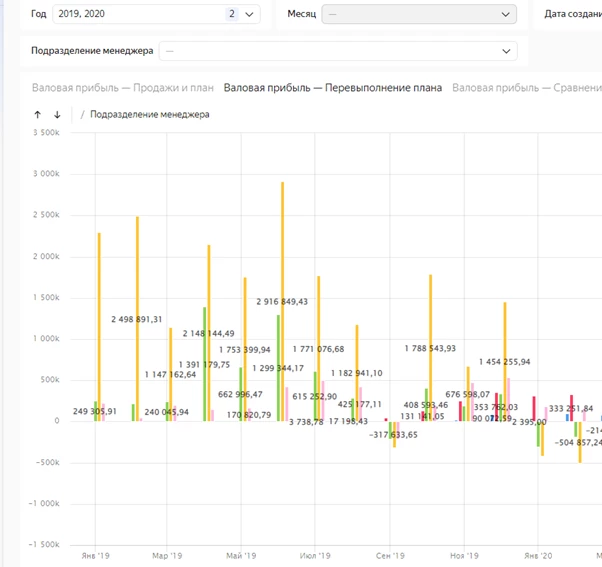
Task: Click data label 1 182 941,10
Action: [357, 374]
